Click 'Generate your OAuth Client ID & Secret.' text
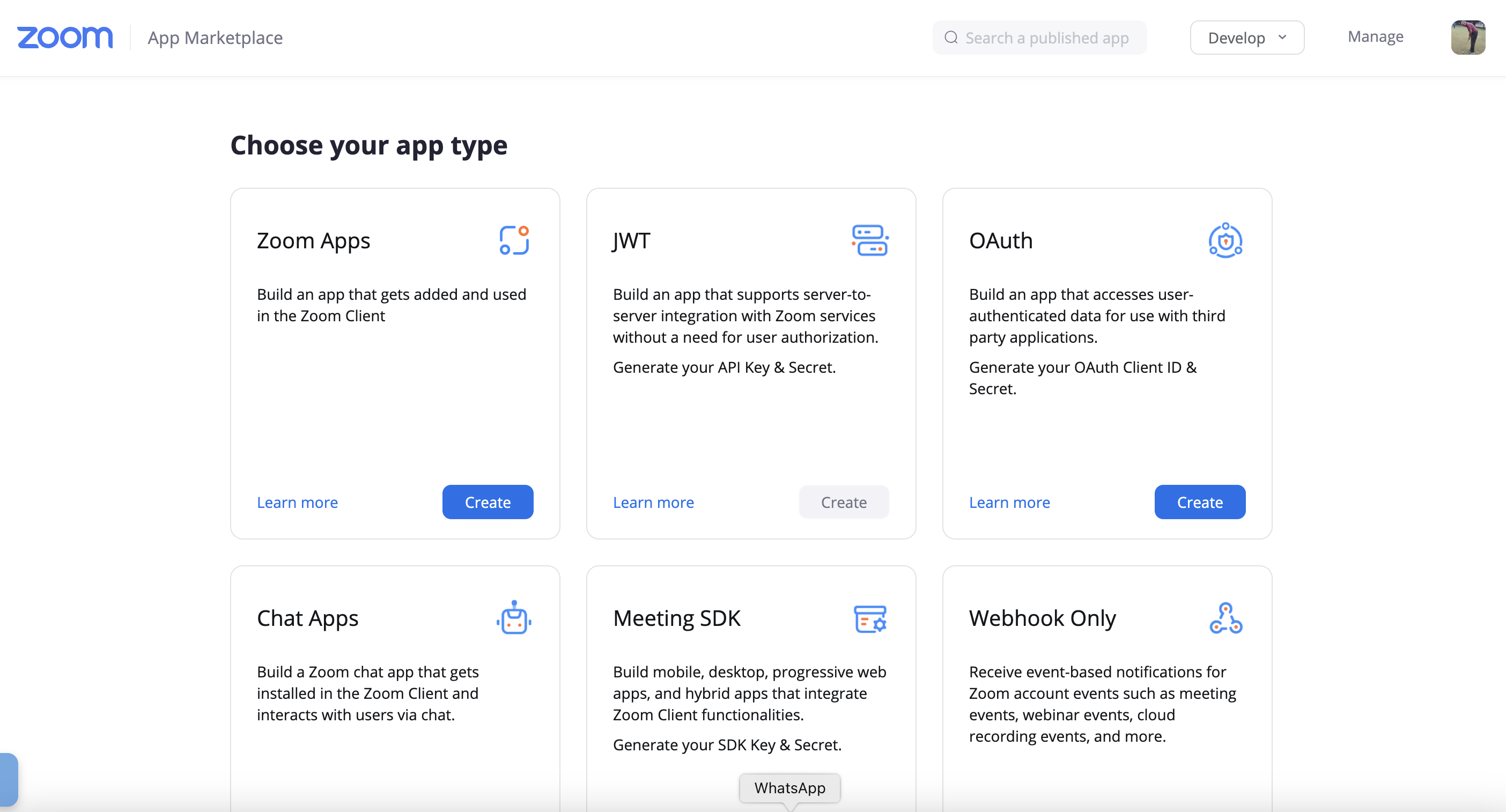Screen dimensions: 1506x812 click(1083, 378)
